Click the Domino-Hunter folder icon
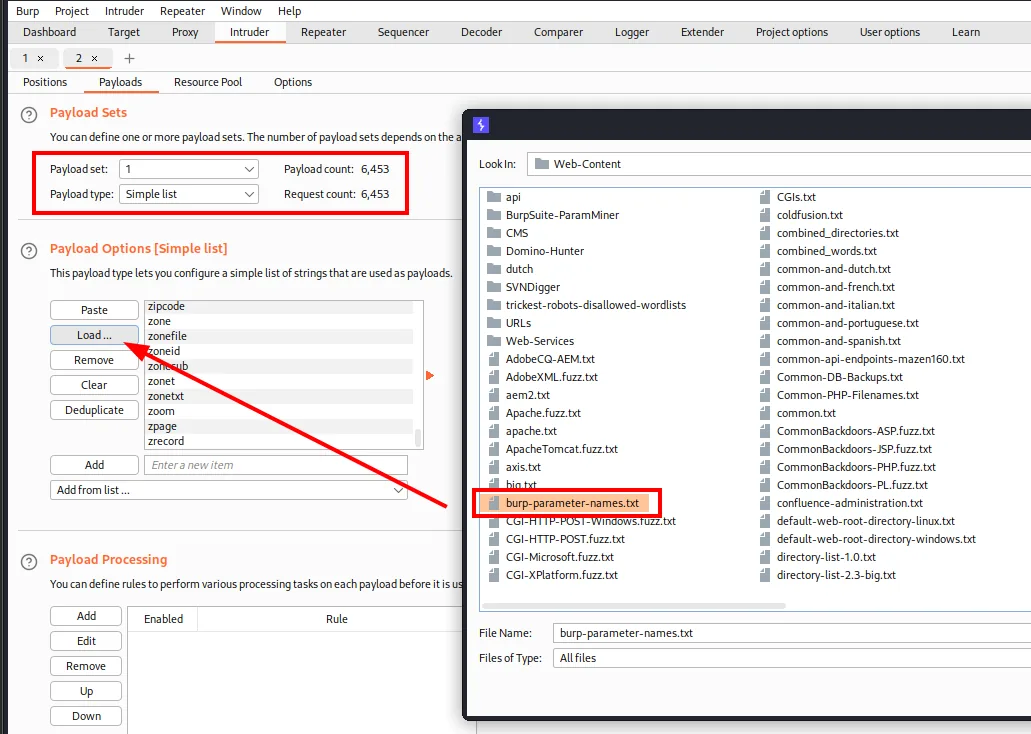This screenshot has height=734, width=1031. point(494,251)
